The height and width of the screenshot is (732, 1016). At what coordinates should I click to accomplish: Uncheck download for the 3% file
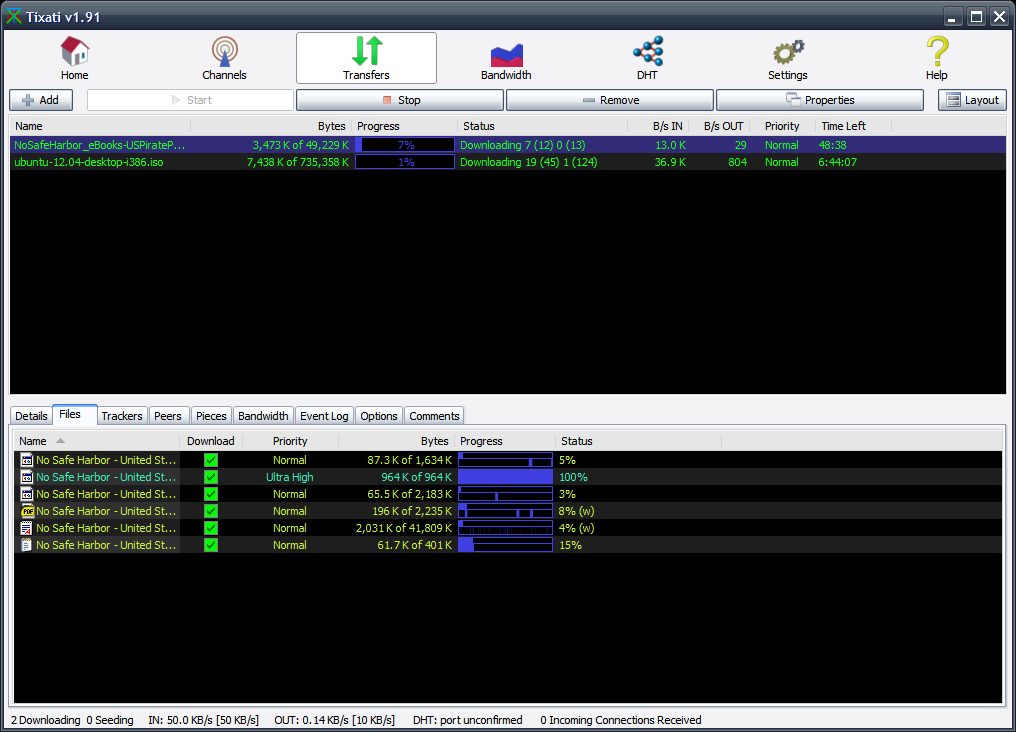coord(211,494)
